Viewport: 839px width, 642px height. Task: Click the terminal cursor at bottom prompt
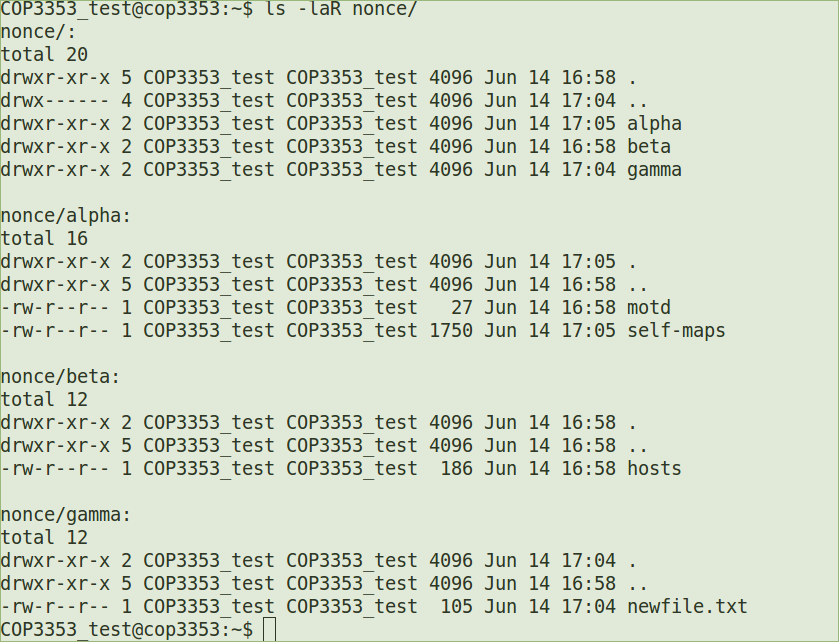pyautogui.click(x=268, y=630)
